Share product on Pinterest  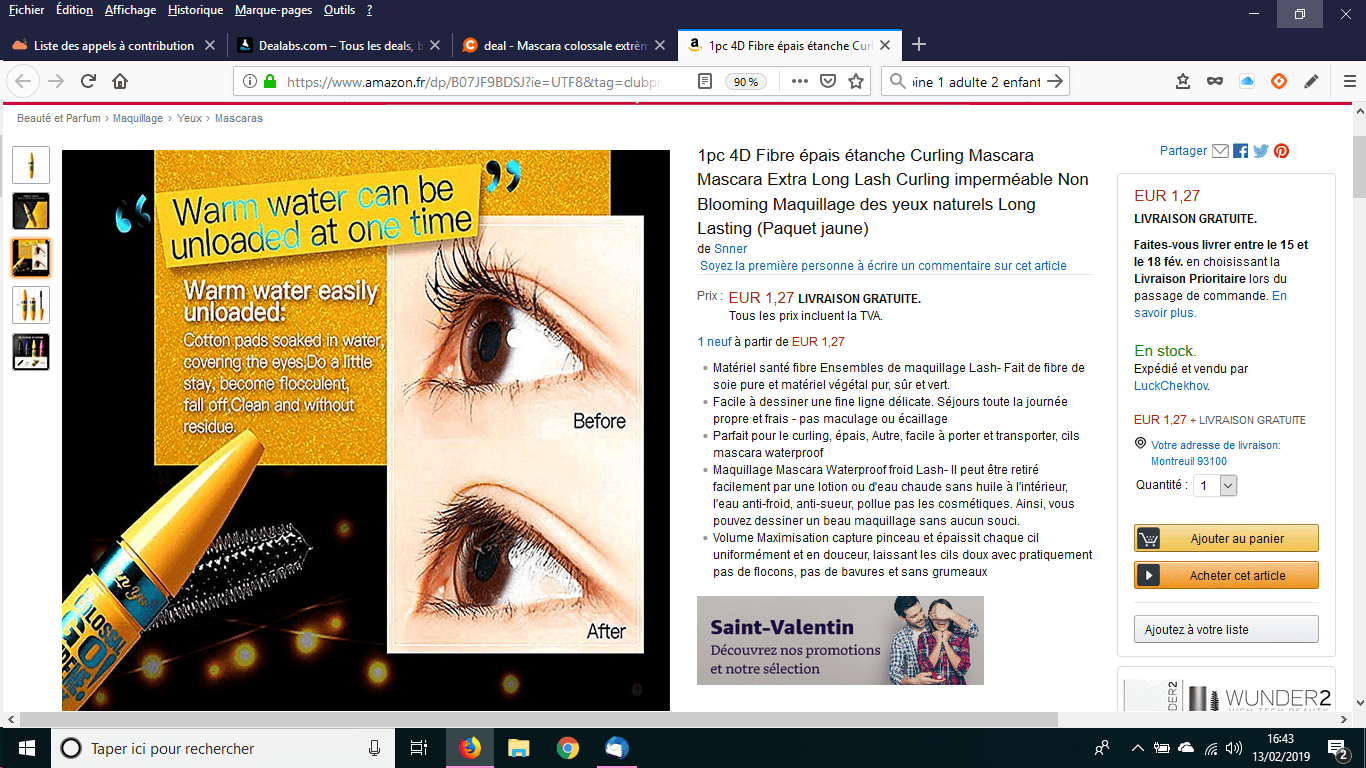click(1281, 151)
